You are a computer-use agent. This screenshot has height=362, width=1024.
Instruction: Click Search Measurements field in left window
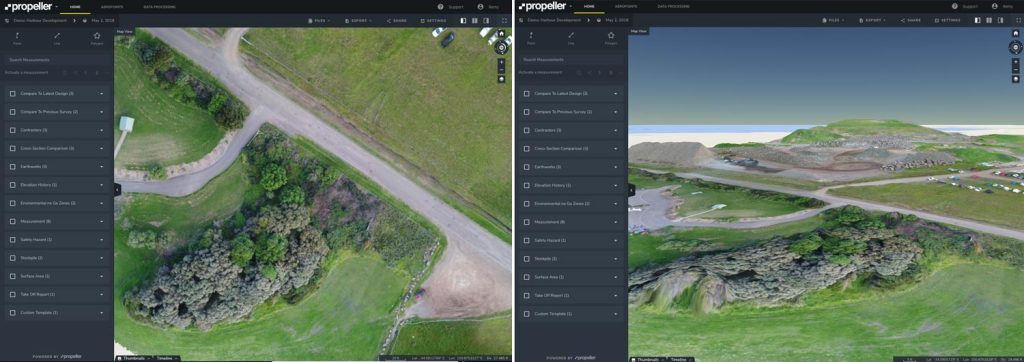57,59
